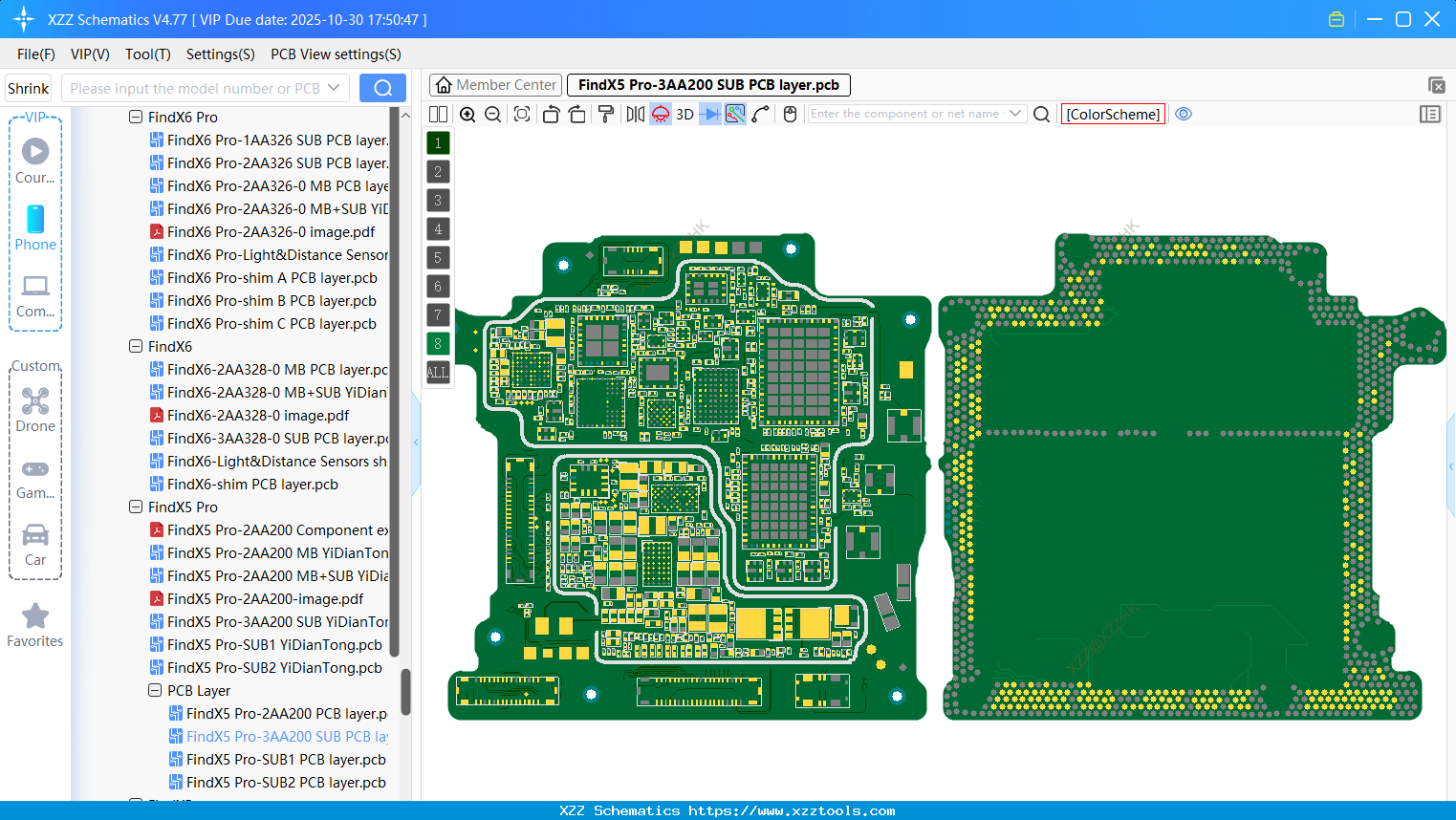Click the Shrink button
Viewport: 1456px width, 820px height.
point(28,87)
